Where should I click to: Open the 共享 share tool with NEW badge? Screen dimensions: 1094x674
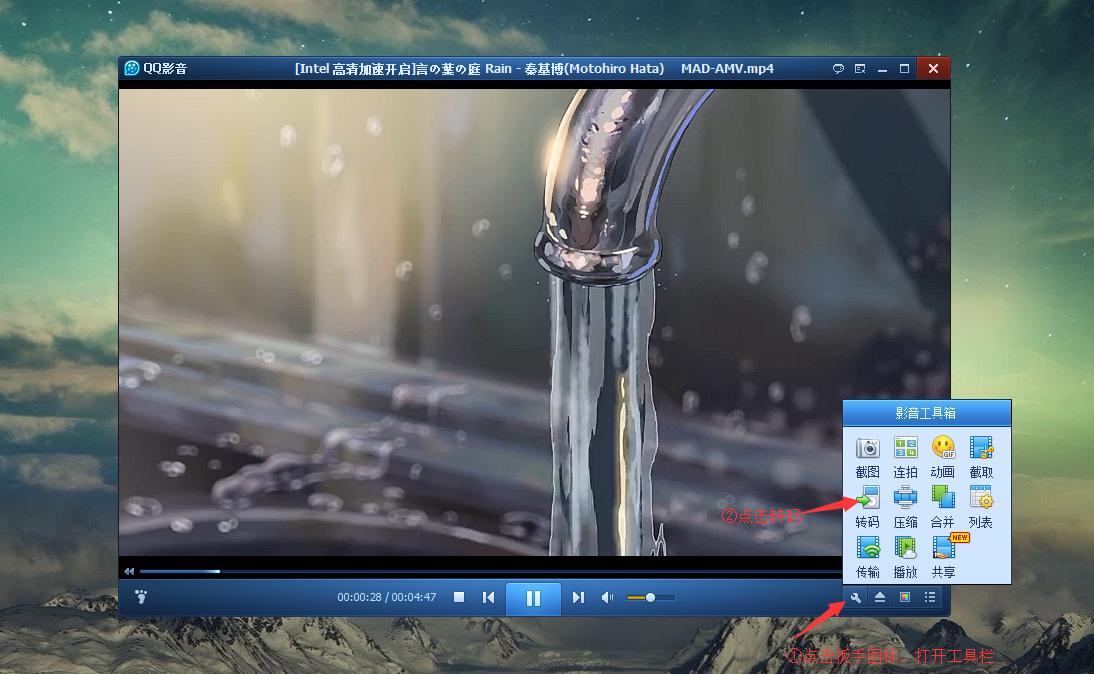941,552
